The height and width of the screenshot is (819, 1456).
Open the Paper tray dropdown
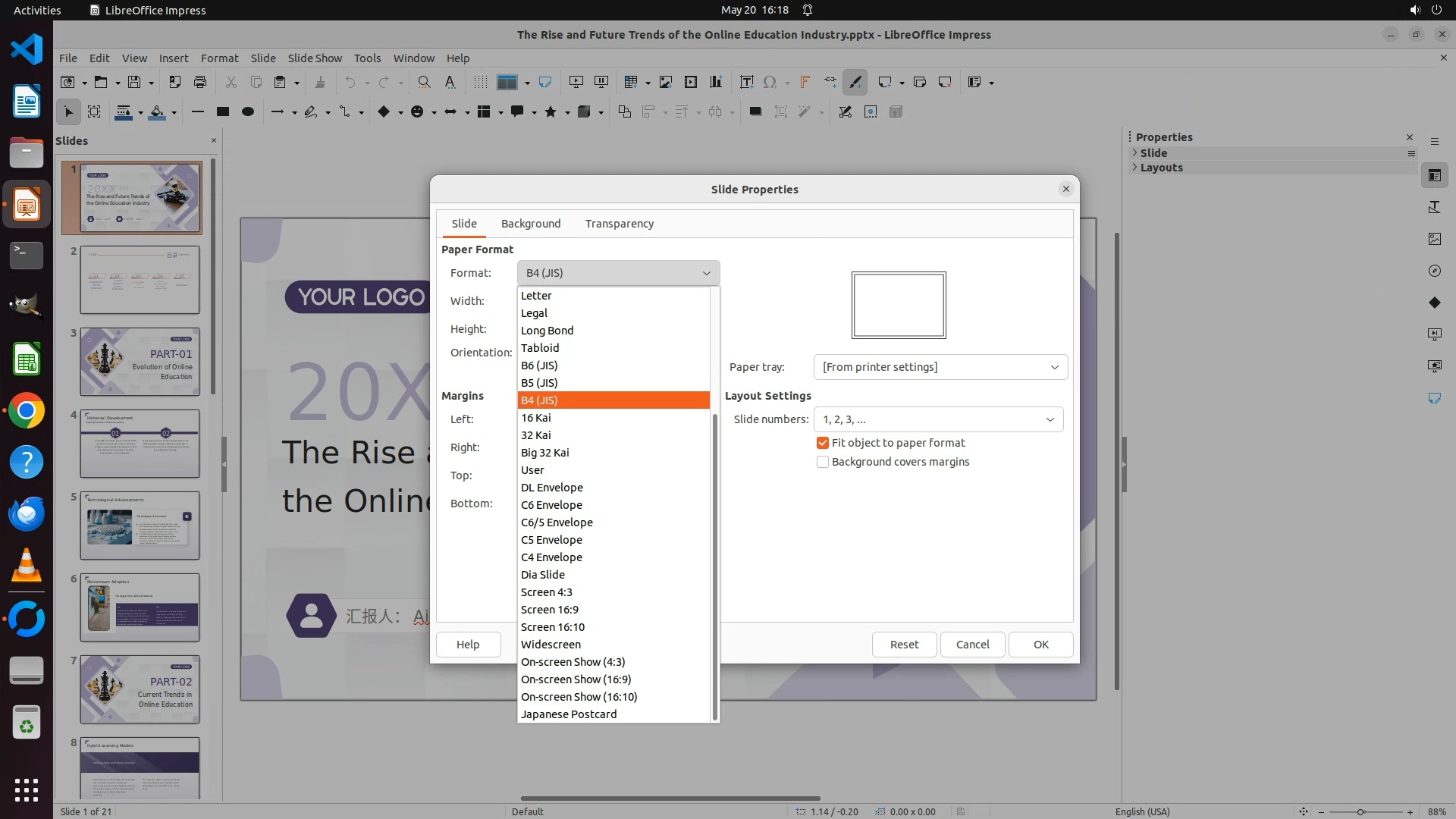click(x=940, y=367)
